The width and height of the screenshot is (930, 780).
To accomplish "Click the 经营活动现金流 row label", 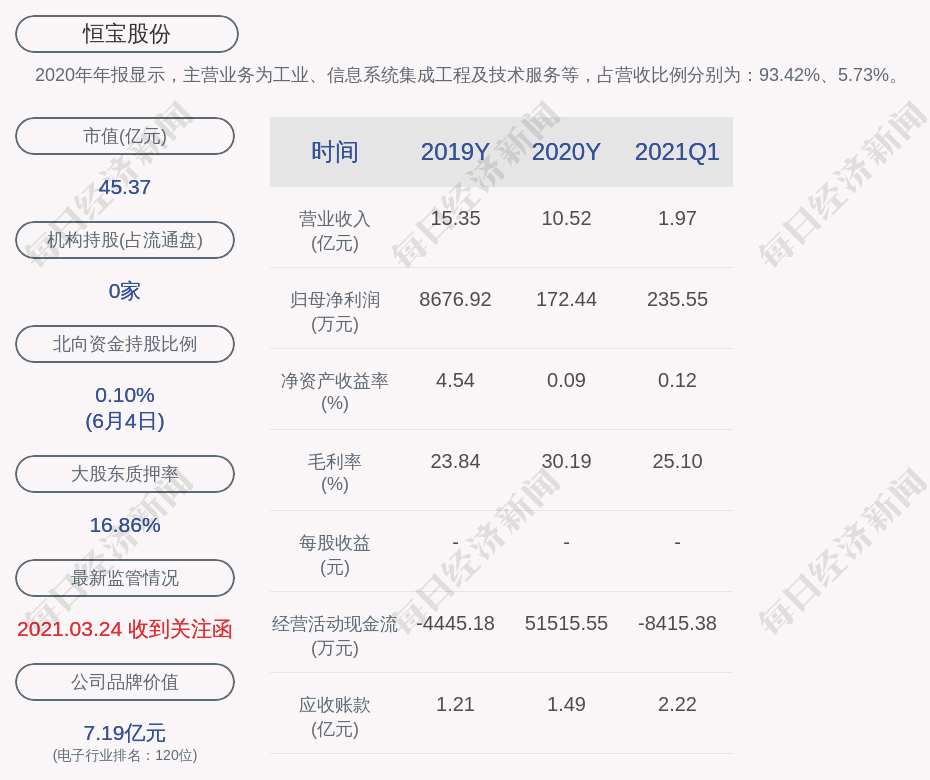I will click(334, 635).
